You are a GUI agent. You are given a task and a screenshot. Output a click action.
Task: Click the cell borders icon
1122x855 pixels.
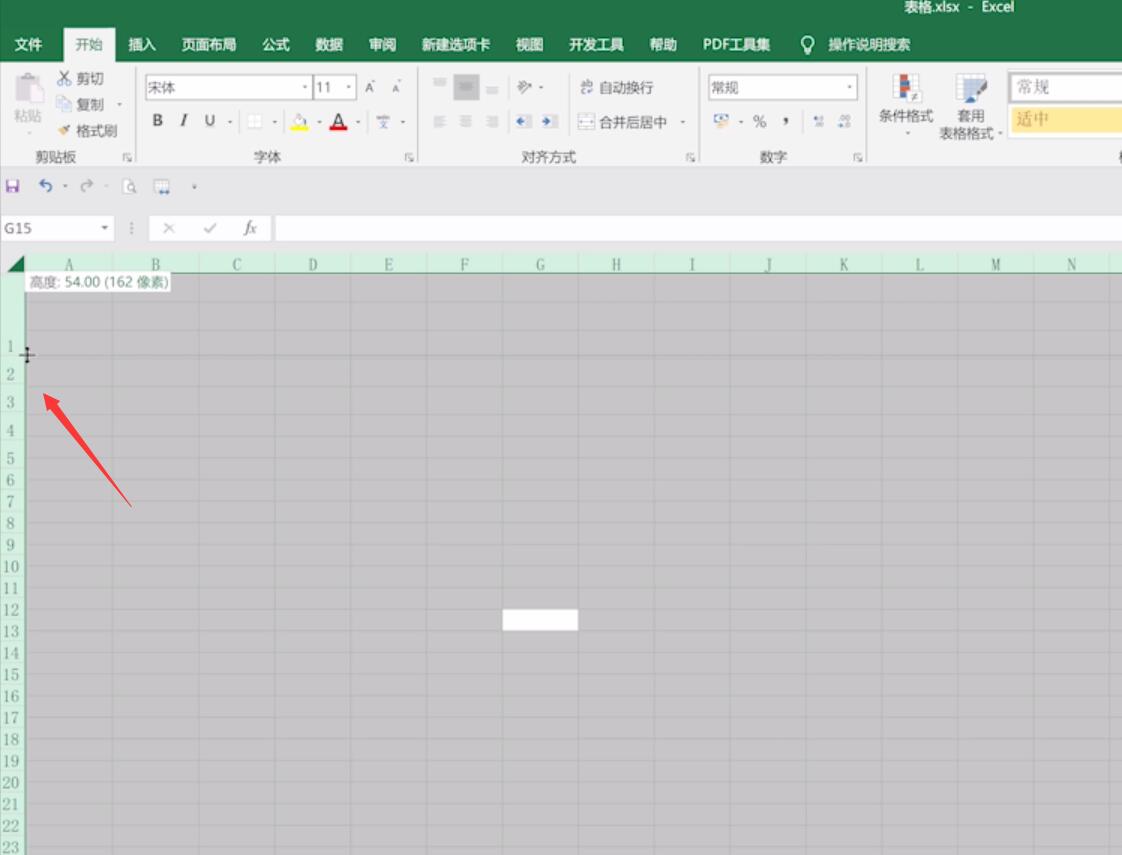(x=255, y=122)
